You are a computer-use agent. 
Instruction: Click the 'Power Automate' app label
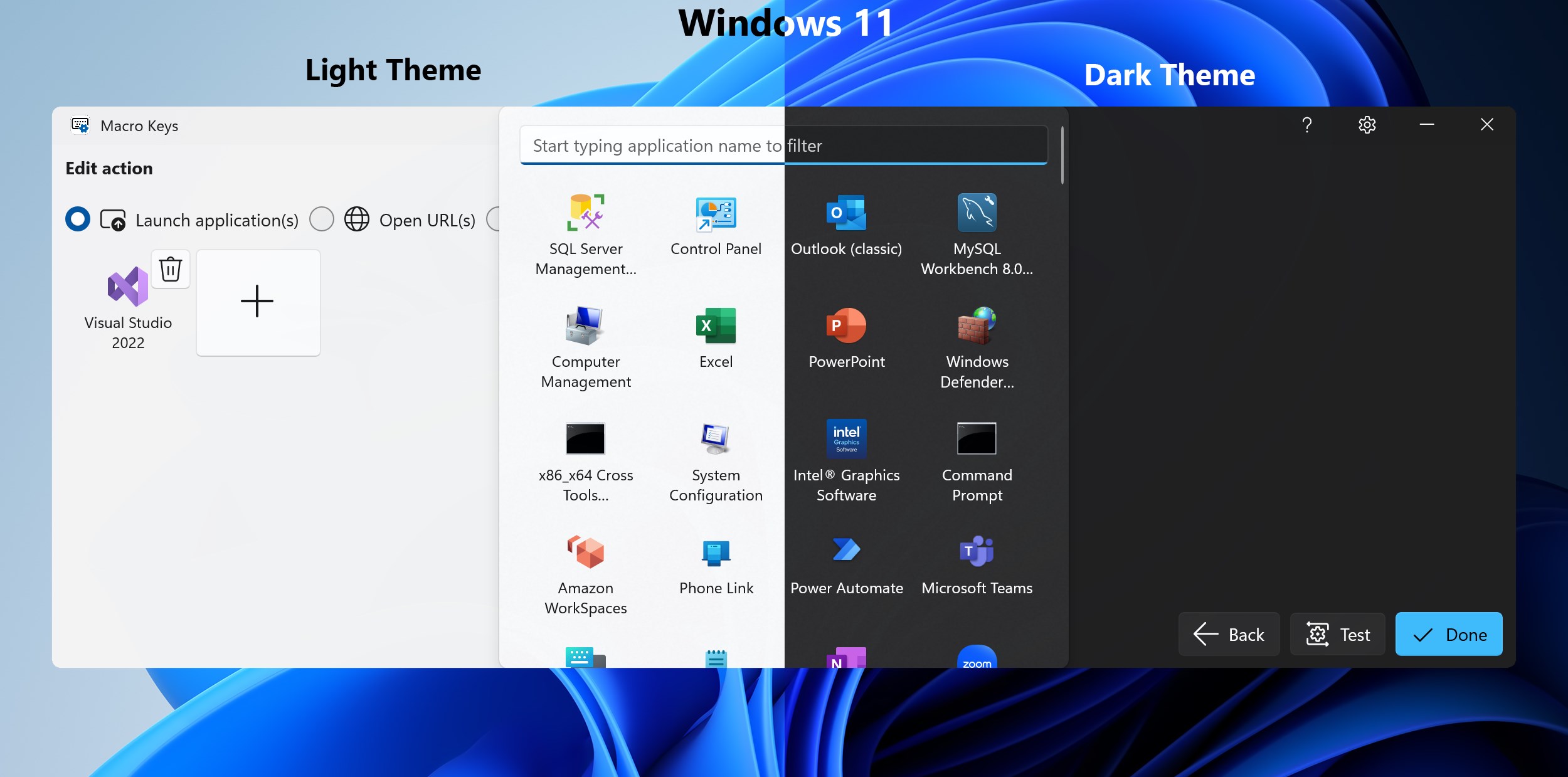(x=847, y=588)
